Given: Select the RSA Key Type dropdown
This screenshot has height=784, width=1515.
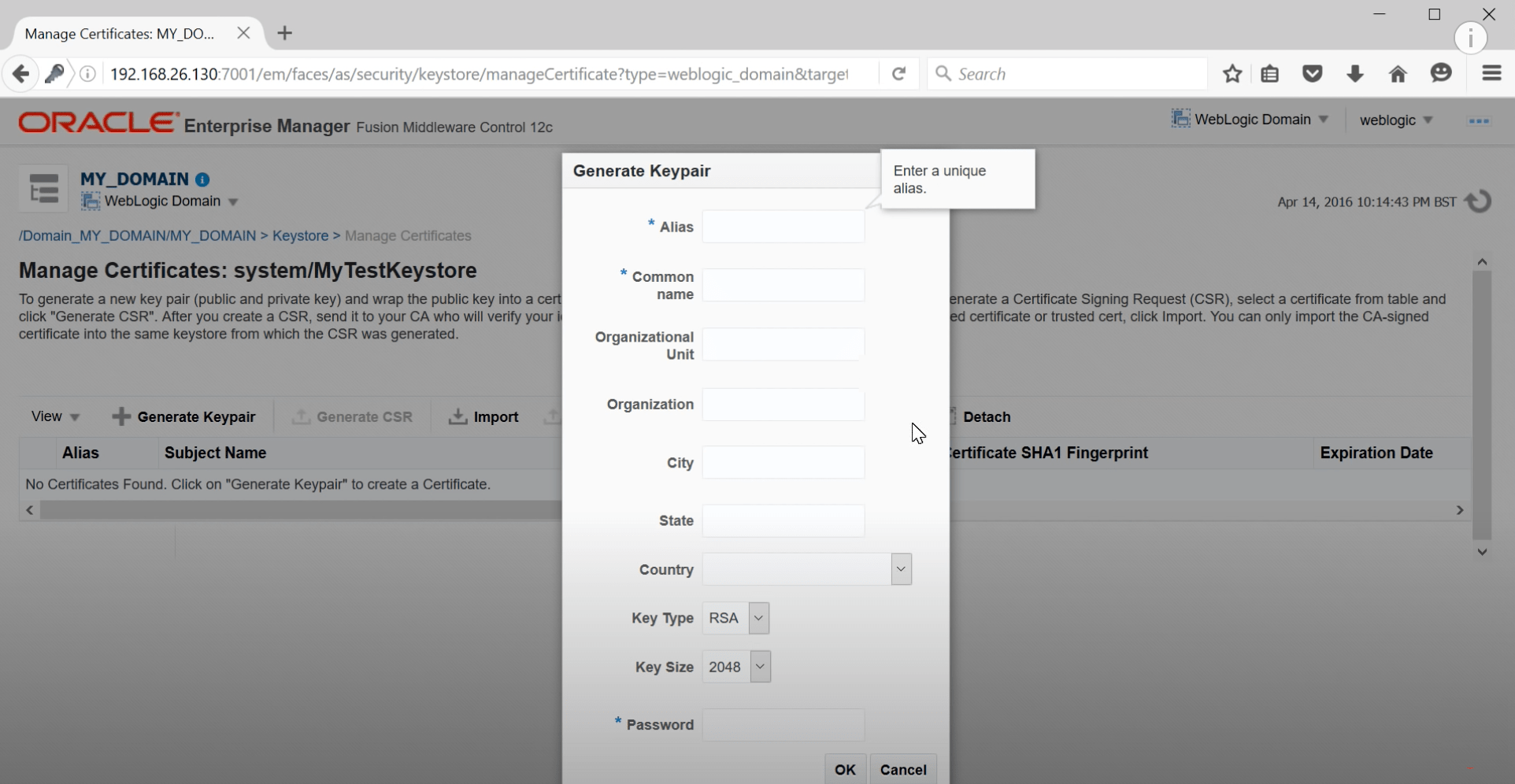Looking at the screenshot, I should click(757, 619).
